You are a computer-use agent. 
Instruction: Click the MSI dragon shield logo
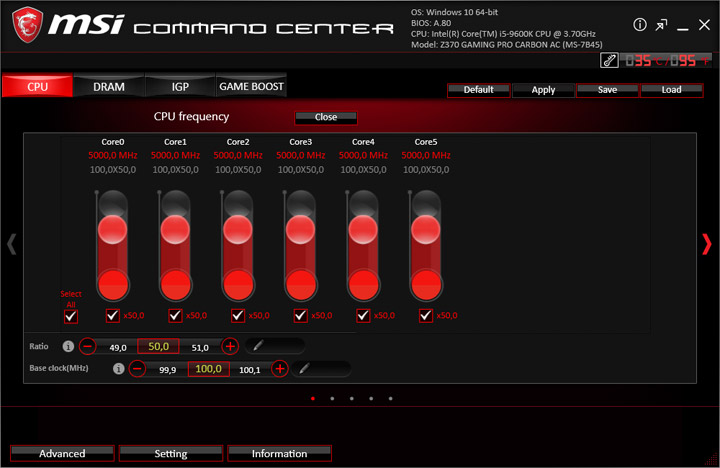[x=27, y=25]
